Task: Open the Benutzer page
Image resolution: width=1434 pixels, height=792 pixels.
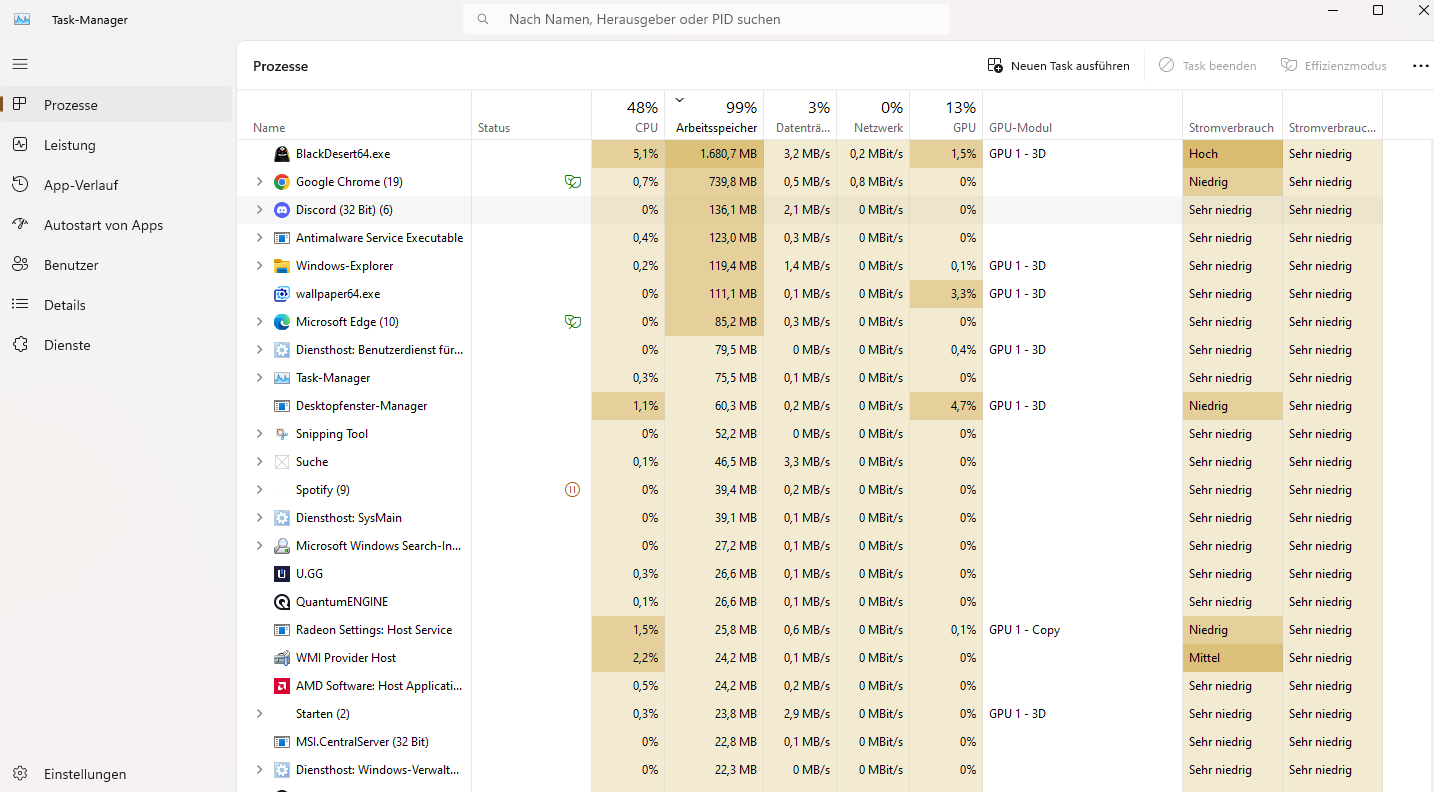Action: (117, 265)
